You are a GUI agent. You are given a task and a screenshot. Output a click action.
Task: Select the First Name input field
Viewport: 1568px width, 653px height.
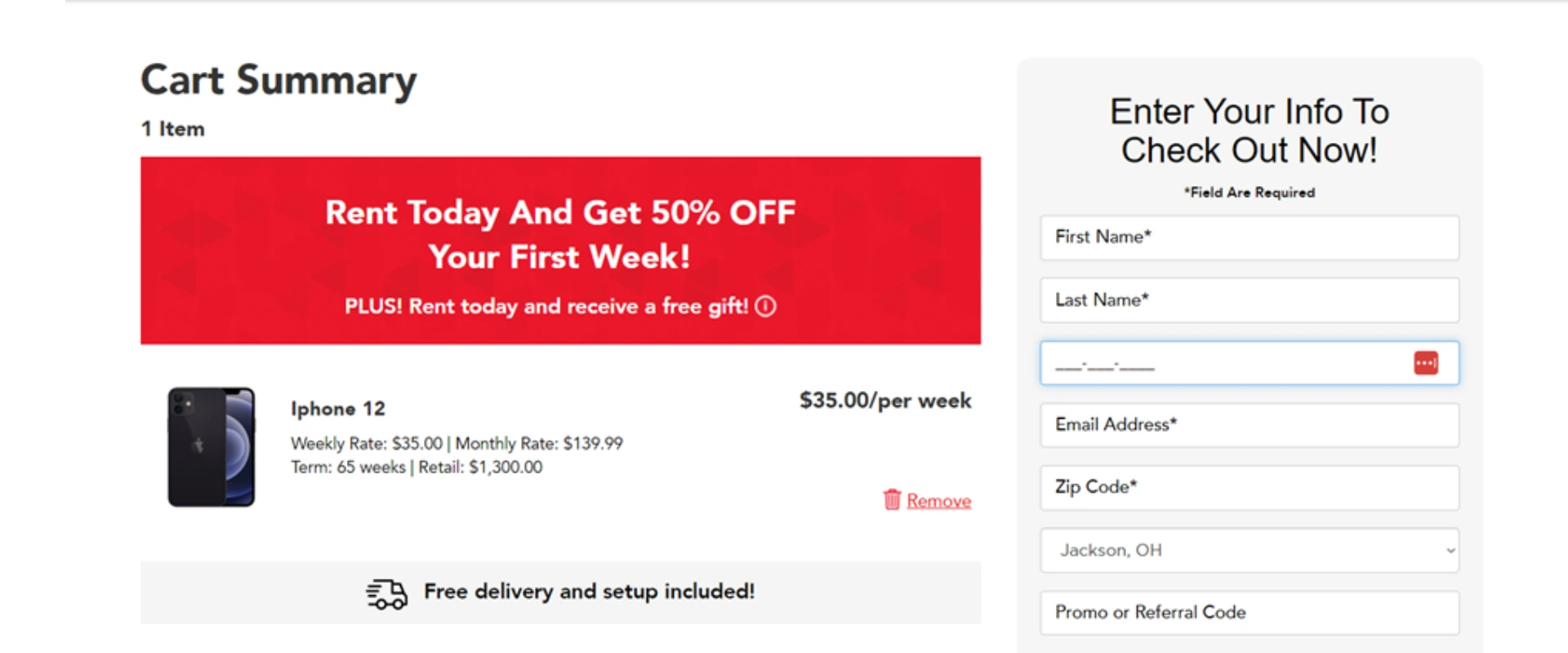(1249, 238)
